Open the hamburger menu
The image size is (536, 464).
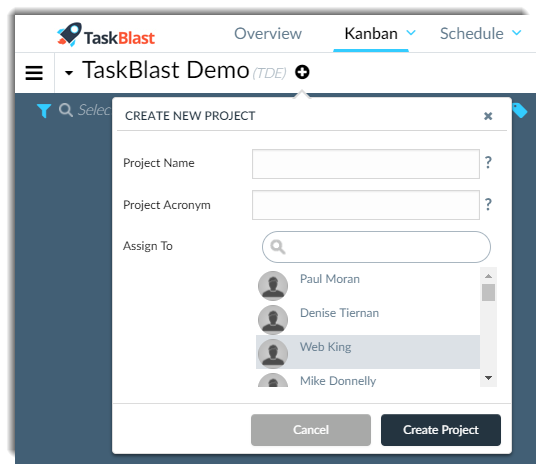pyautogui.click(x=34, y=72)
